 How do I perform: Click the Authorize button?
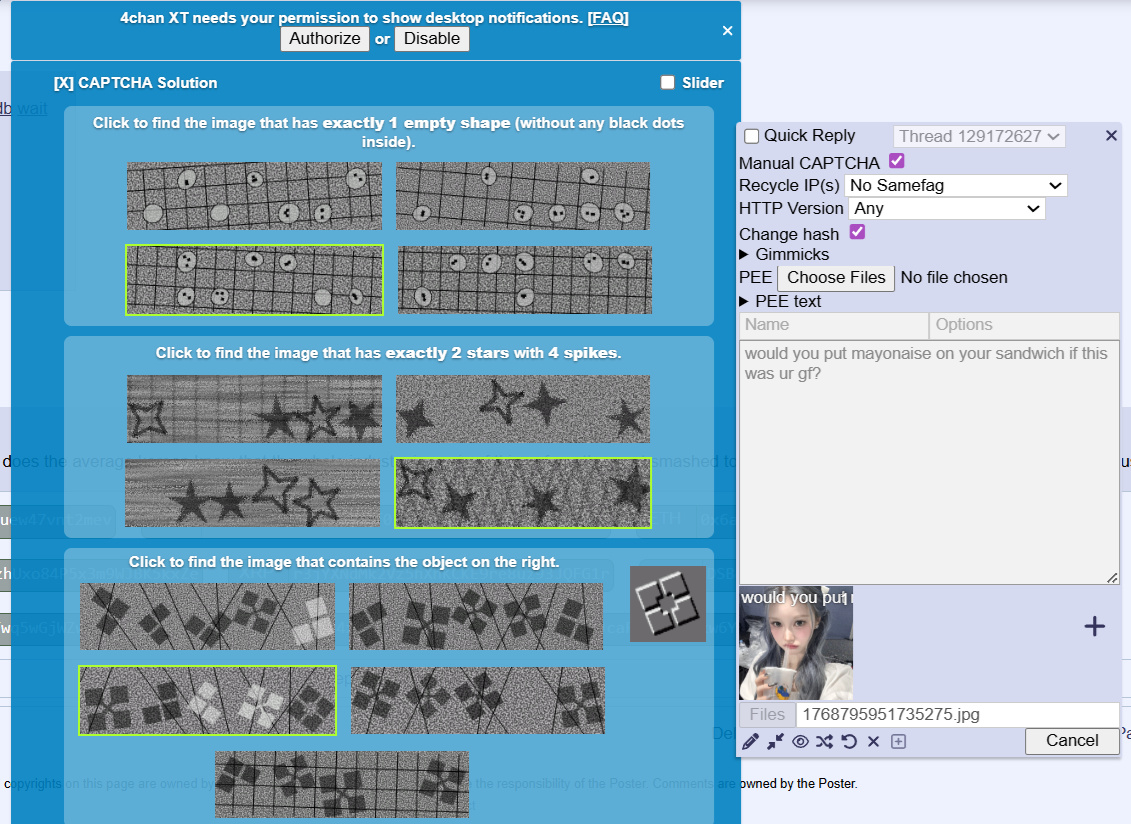pyautogui.click(x=325, y=39)
